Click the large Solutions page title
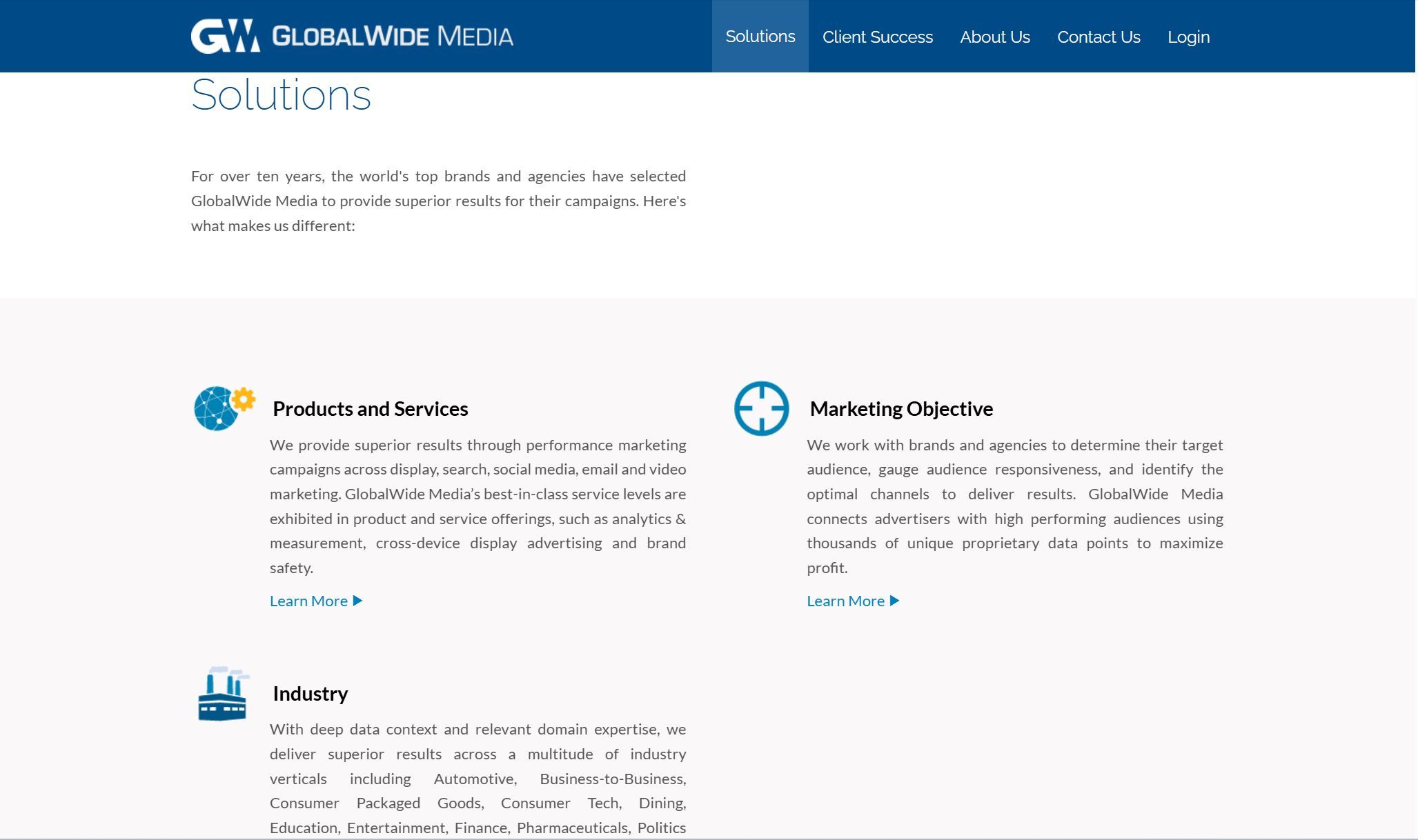Image resolution: width=1418 pixels, height=840 pixels. point(281,95)
